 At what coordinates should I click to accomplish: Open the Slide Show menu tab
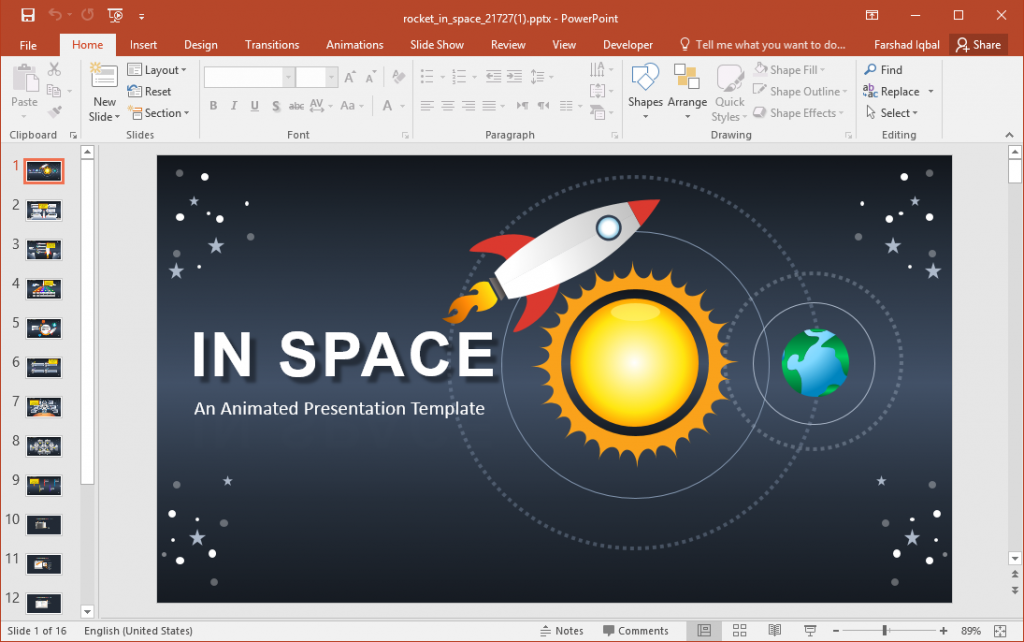[x=436, y=44]
